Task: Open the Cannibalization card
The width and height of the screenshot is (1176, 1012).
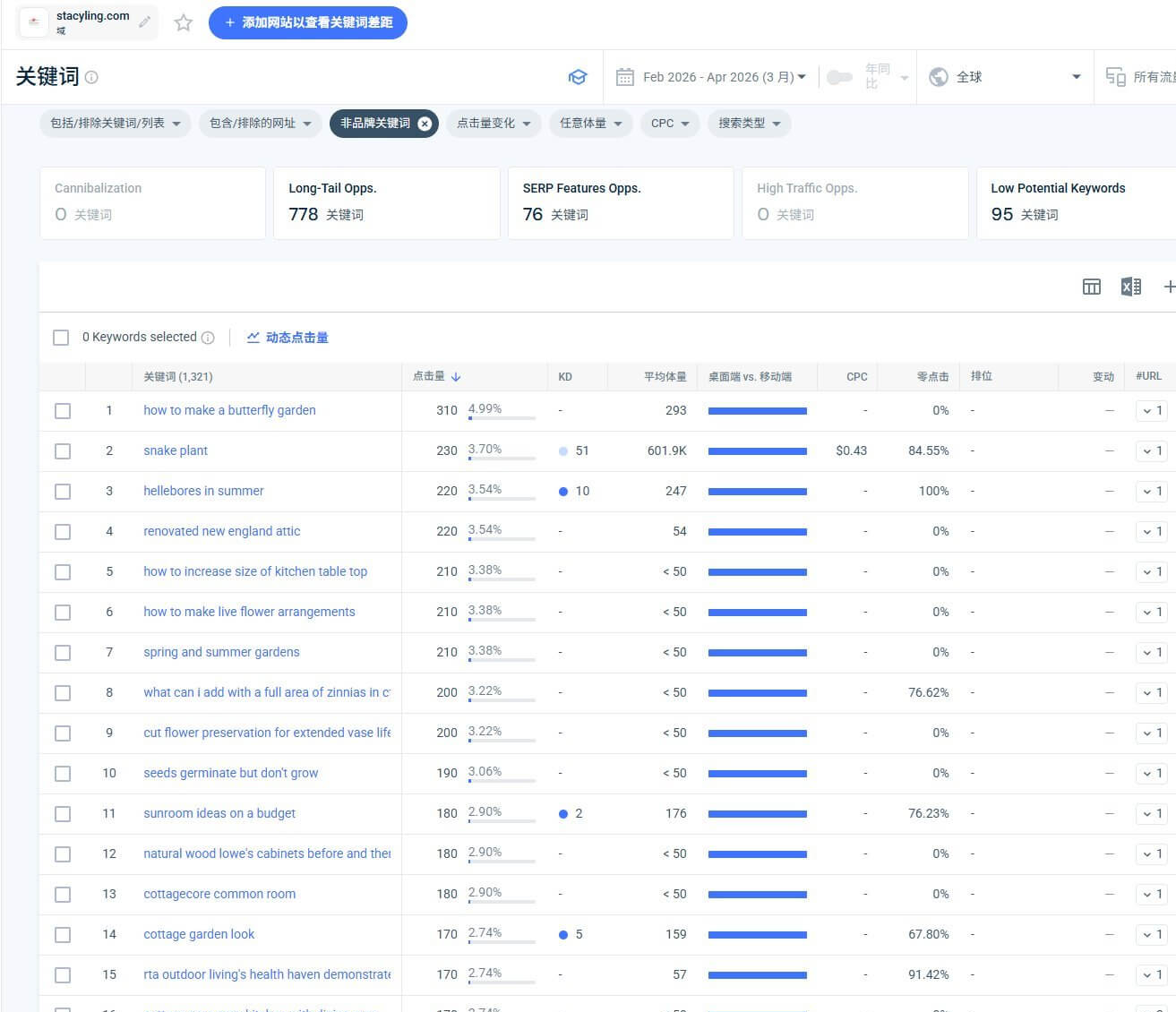Action: (x=152, y=203)
